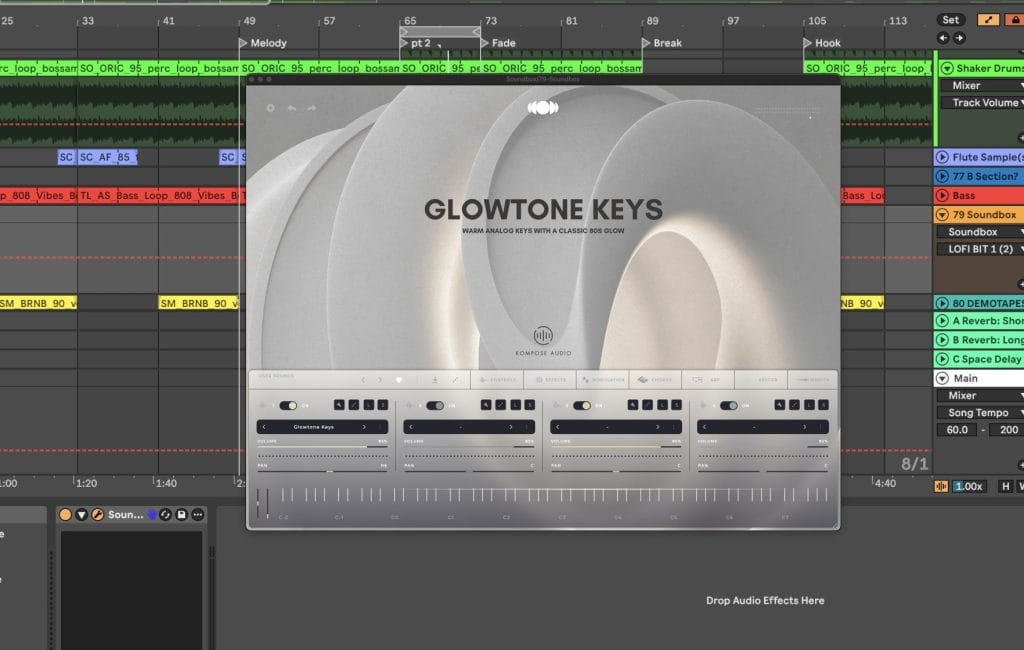Go to previous preset in plugin preset bar
Screen dimensions: 1024x650
(x=363, y=380)
